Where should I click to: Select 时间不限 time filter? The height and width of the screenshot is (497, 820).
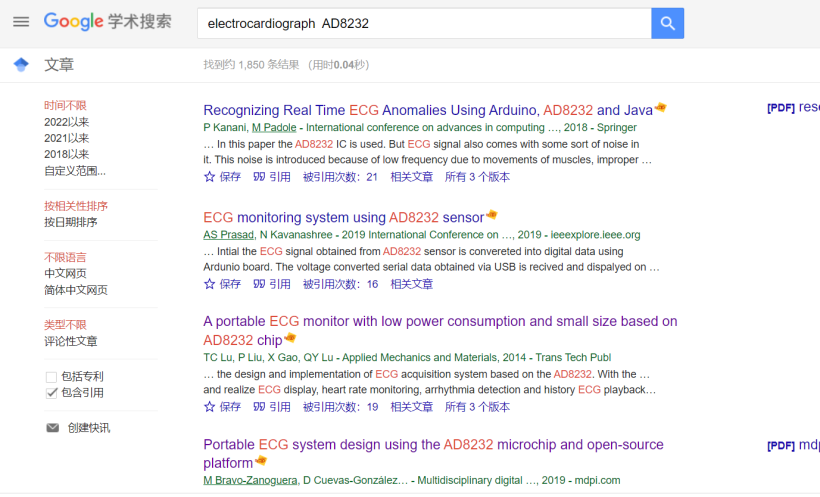[65, 106]
